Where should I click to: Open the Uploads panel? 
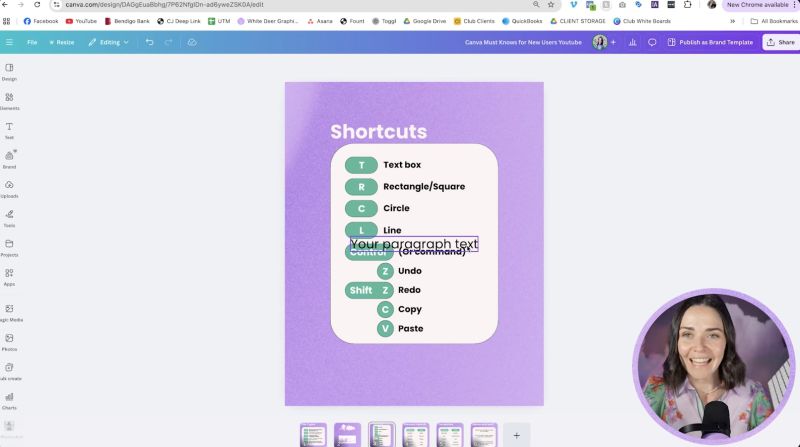(x=9, y=189)
